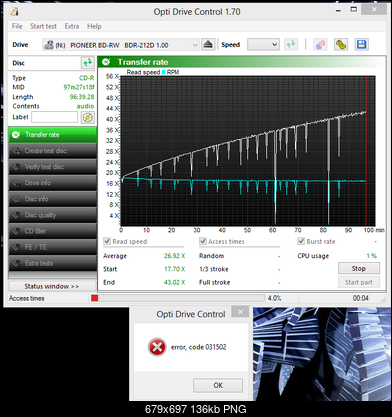Open the Help menu

94,26
